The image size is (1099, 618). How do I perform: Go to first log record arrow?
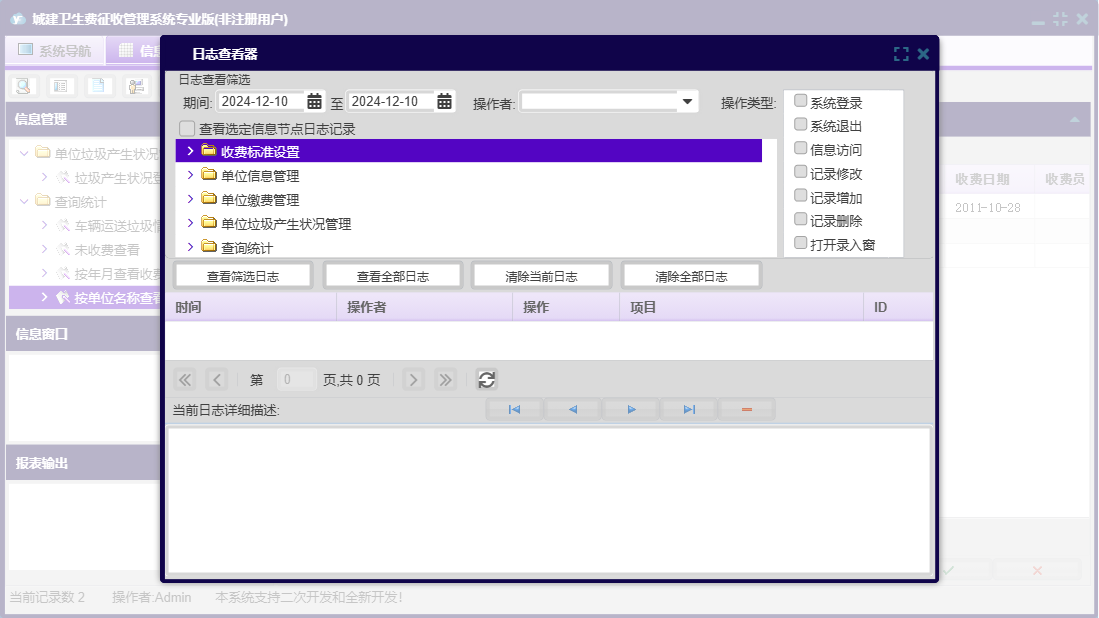tap(514, 409)
